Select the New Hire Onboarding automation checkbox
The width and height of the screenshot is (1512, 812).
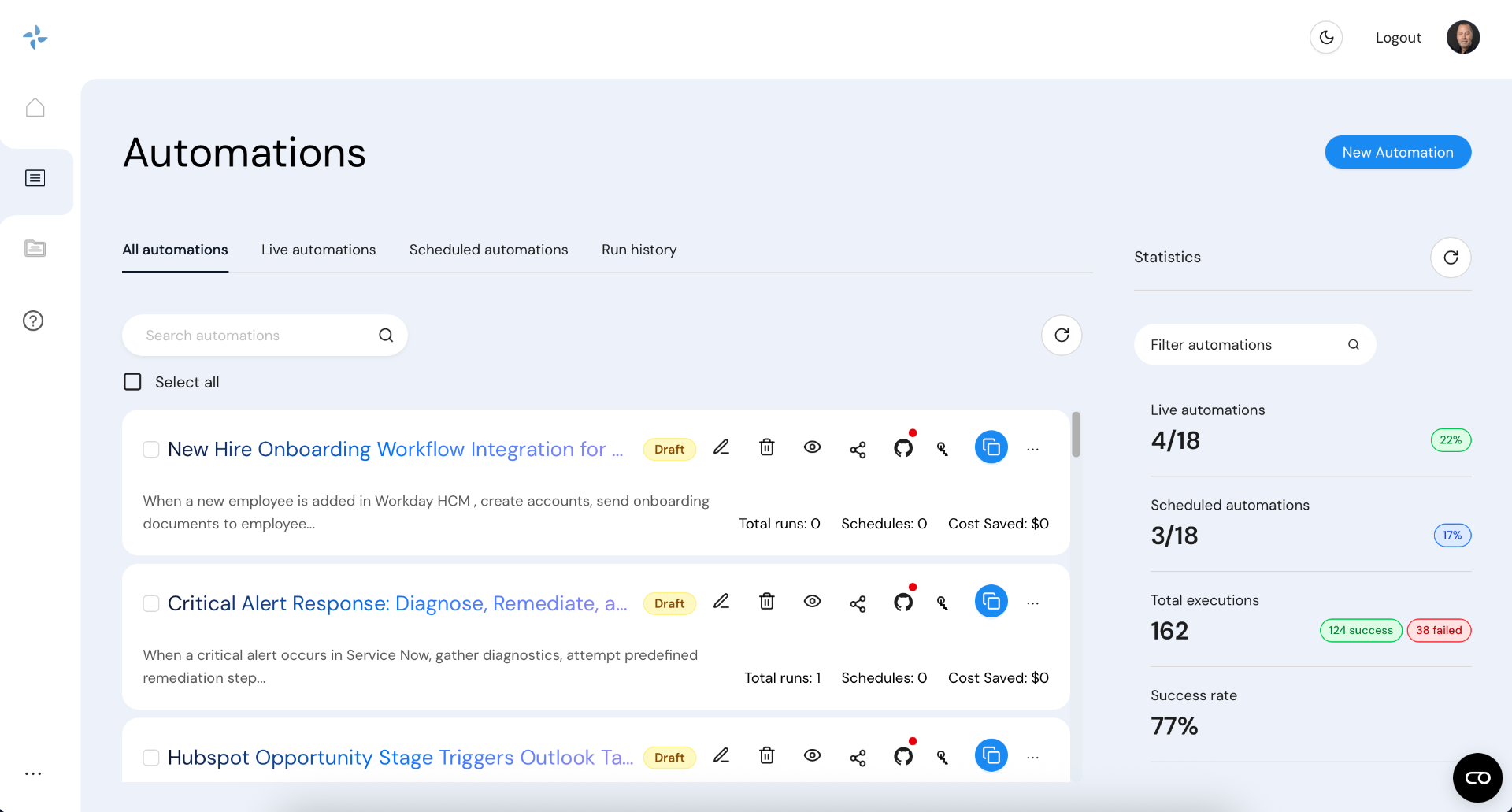(151, 450)
